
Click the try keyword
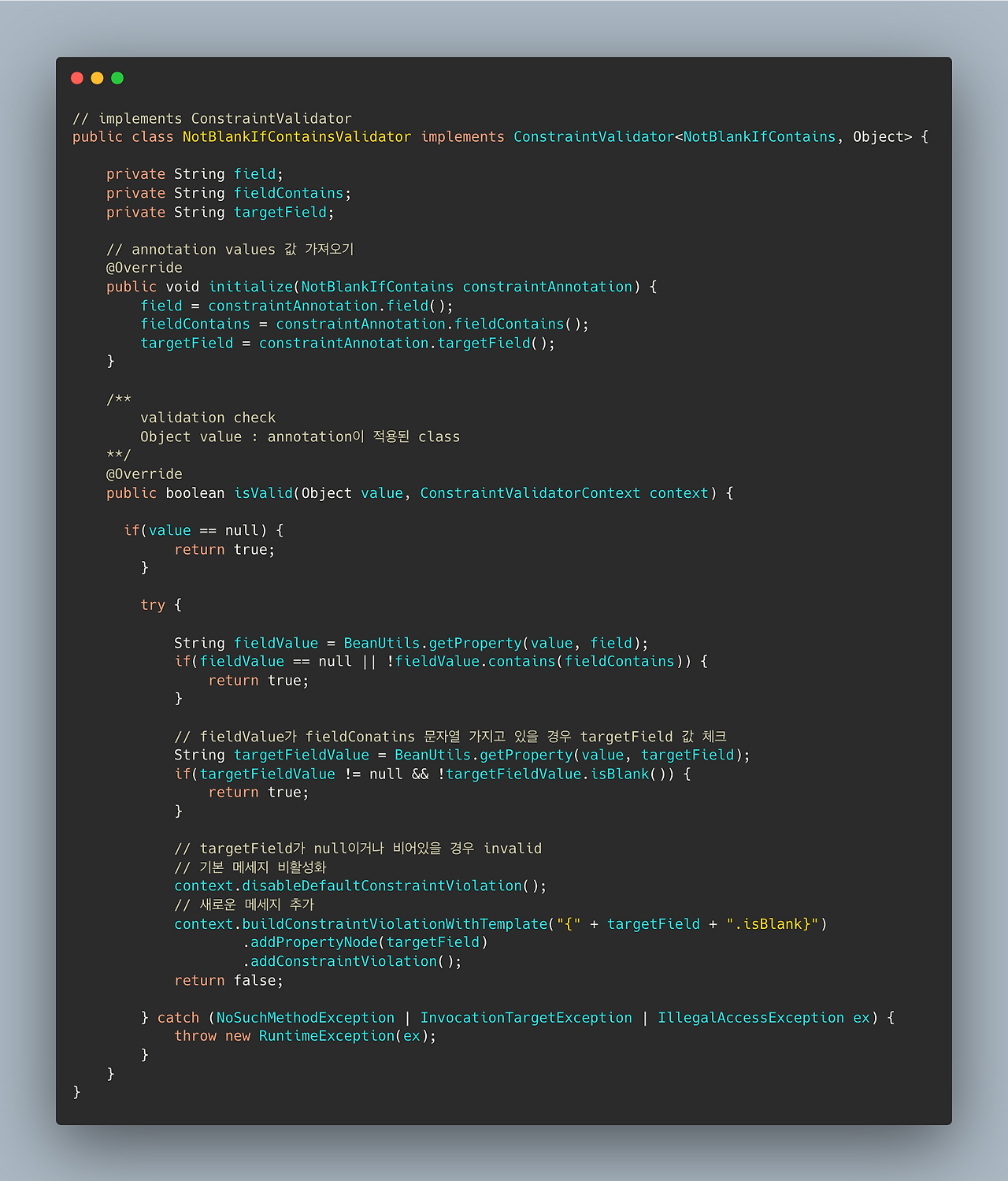pos(153,605)
